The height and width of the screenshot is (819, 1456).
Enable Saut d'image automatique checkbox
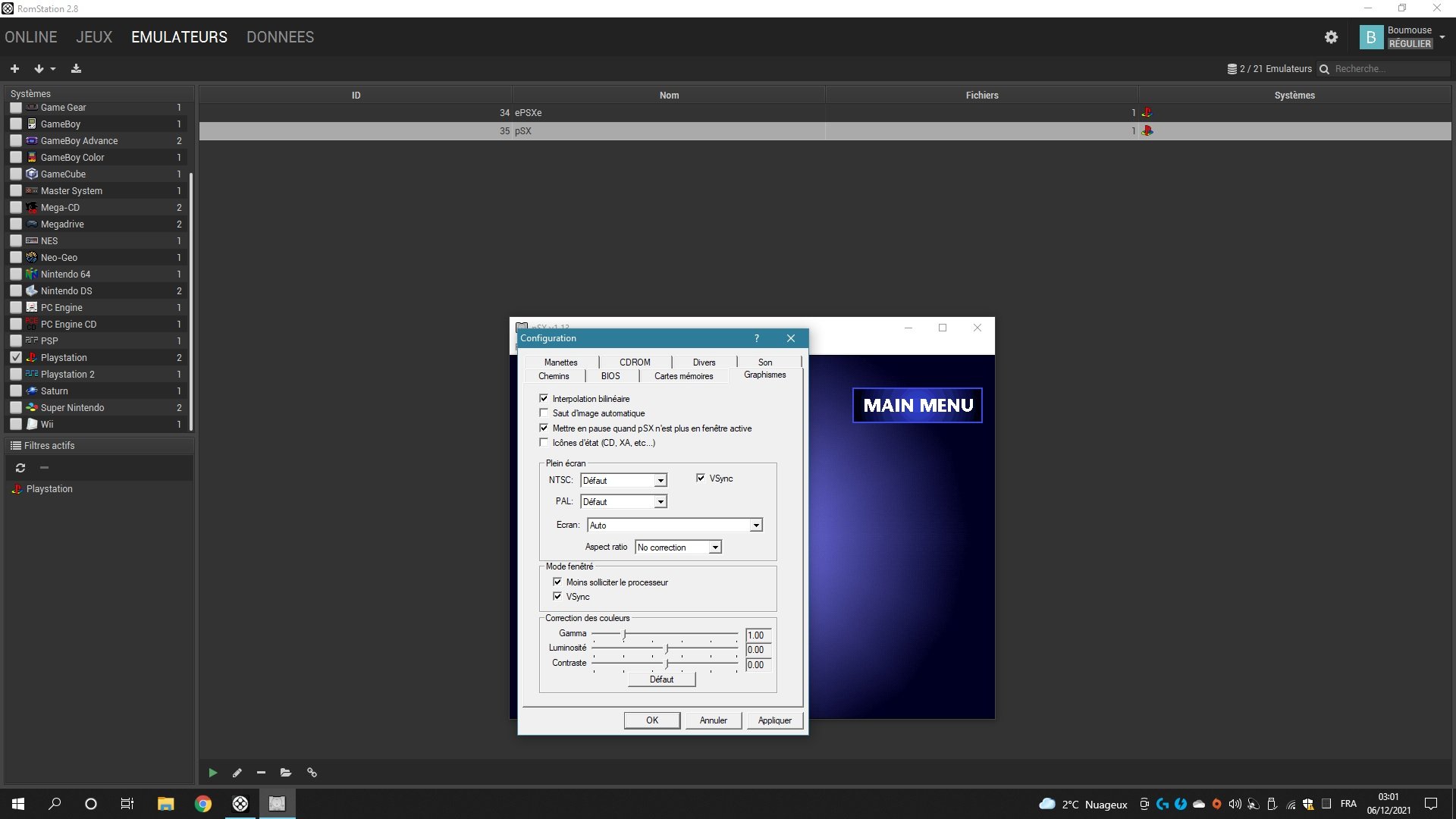click(544, 413)
